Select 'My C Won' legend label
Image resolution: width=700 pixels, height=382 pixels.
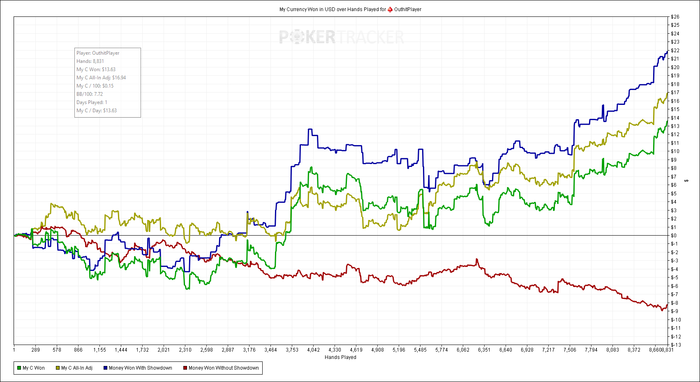tap(33, 368)
